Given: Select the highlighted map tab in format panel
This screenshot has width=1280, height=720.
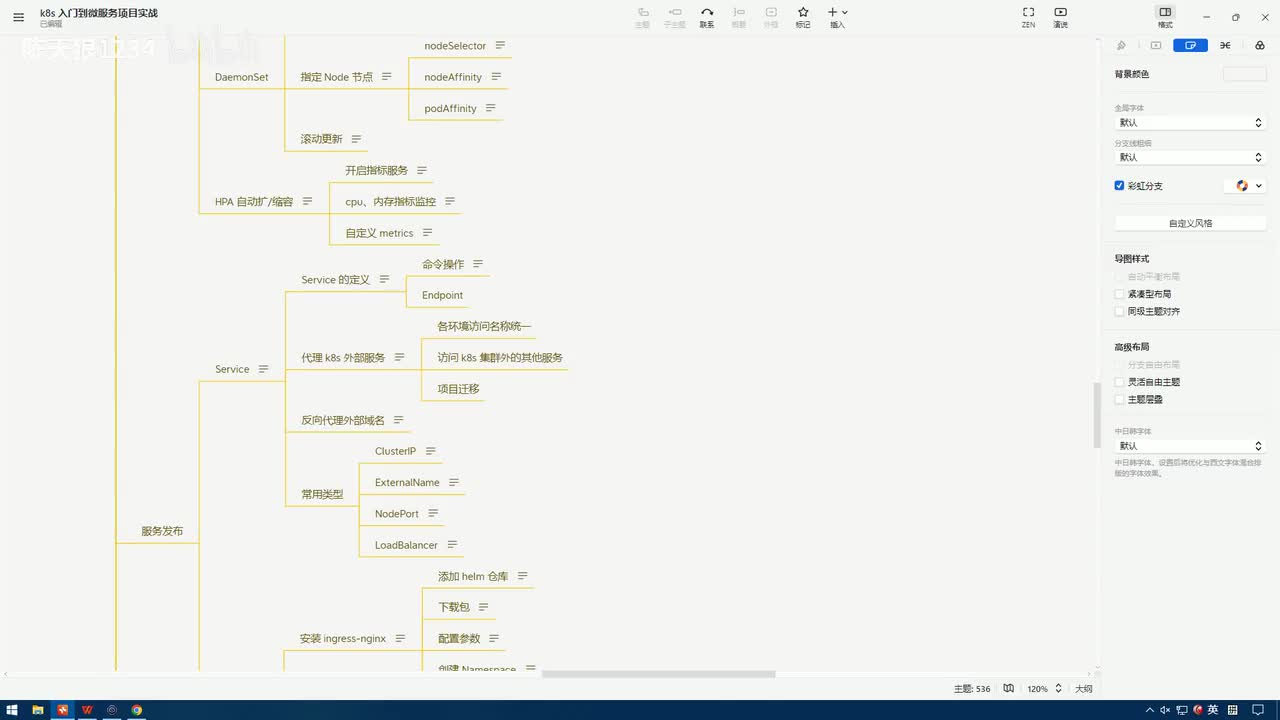Looking at the screenshot, I should (1190, 45).
